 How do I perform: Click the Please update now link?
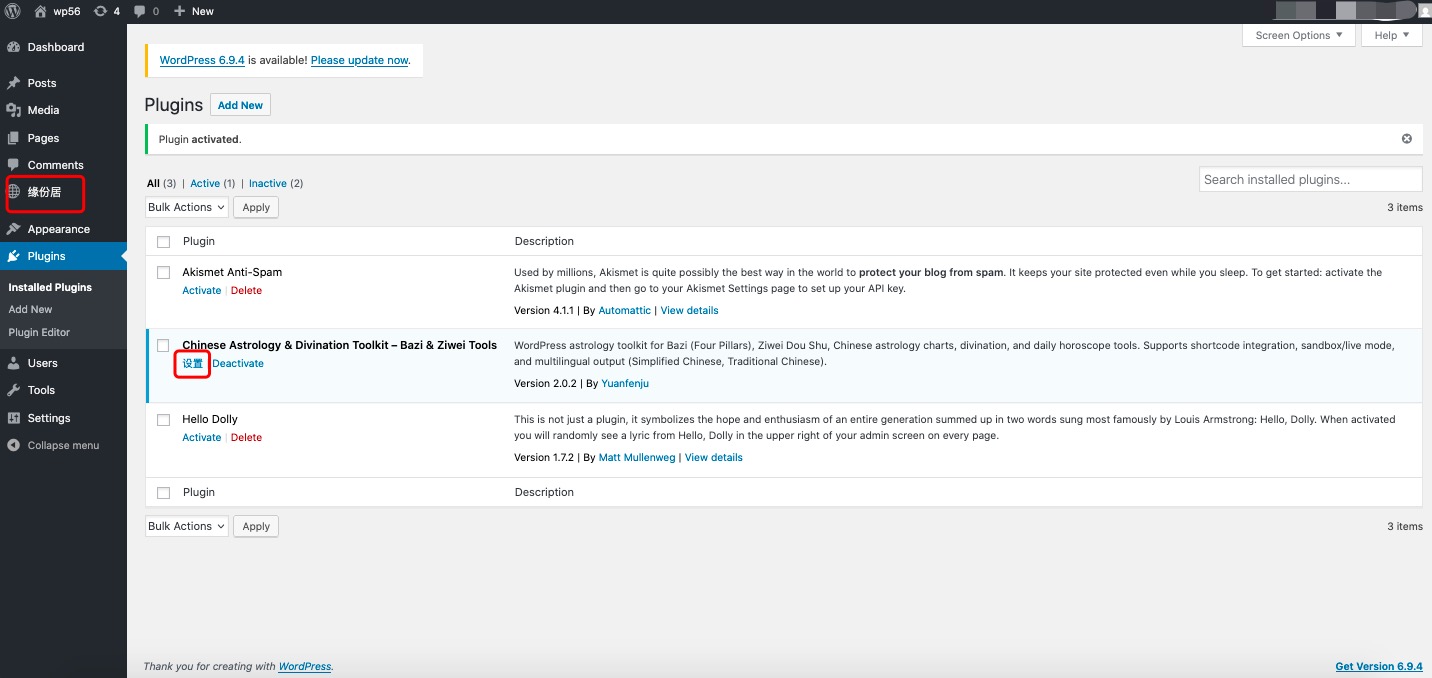click(360, 60)
